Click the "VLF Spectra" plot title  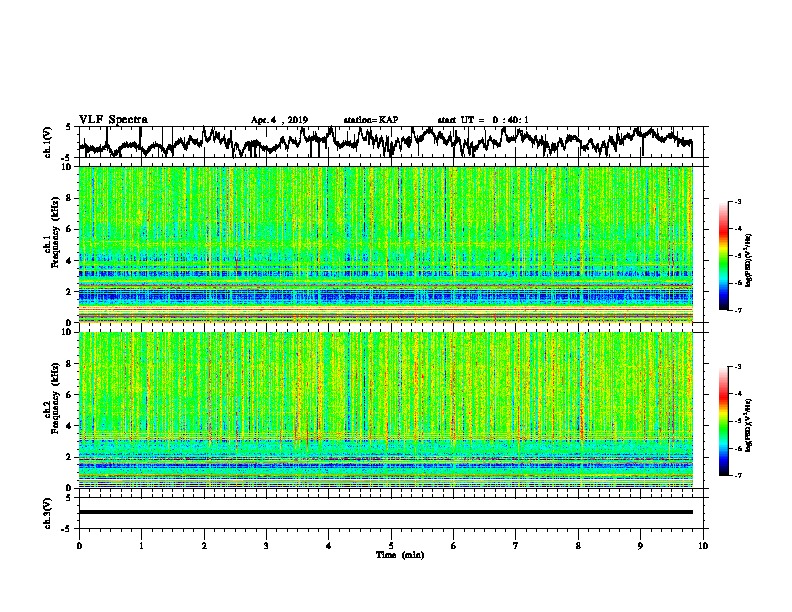tap(113, 120)
